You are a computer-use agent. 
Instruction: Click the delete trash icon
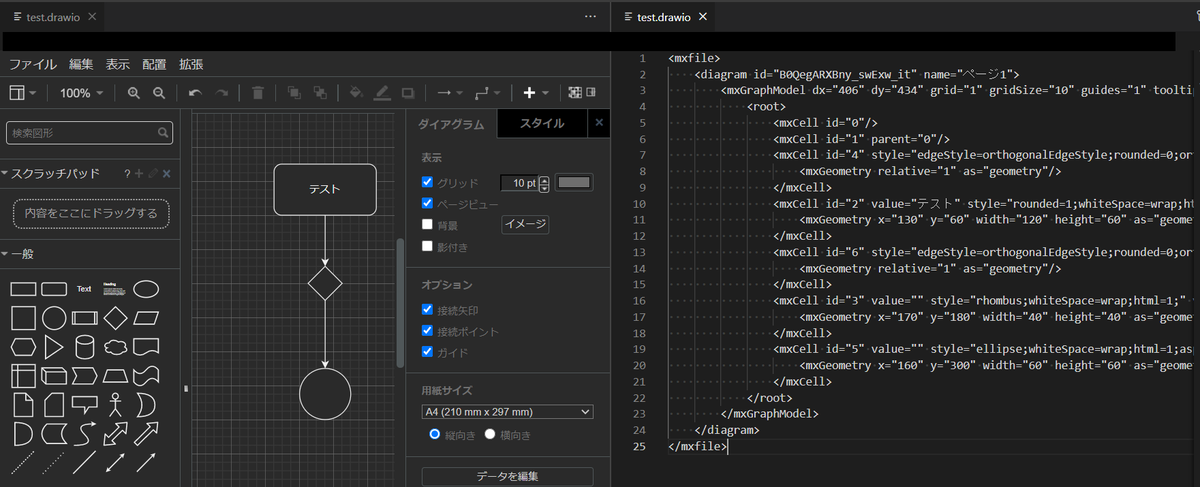point(258,93)
